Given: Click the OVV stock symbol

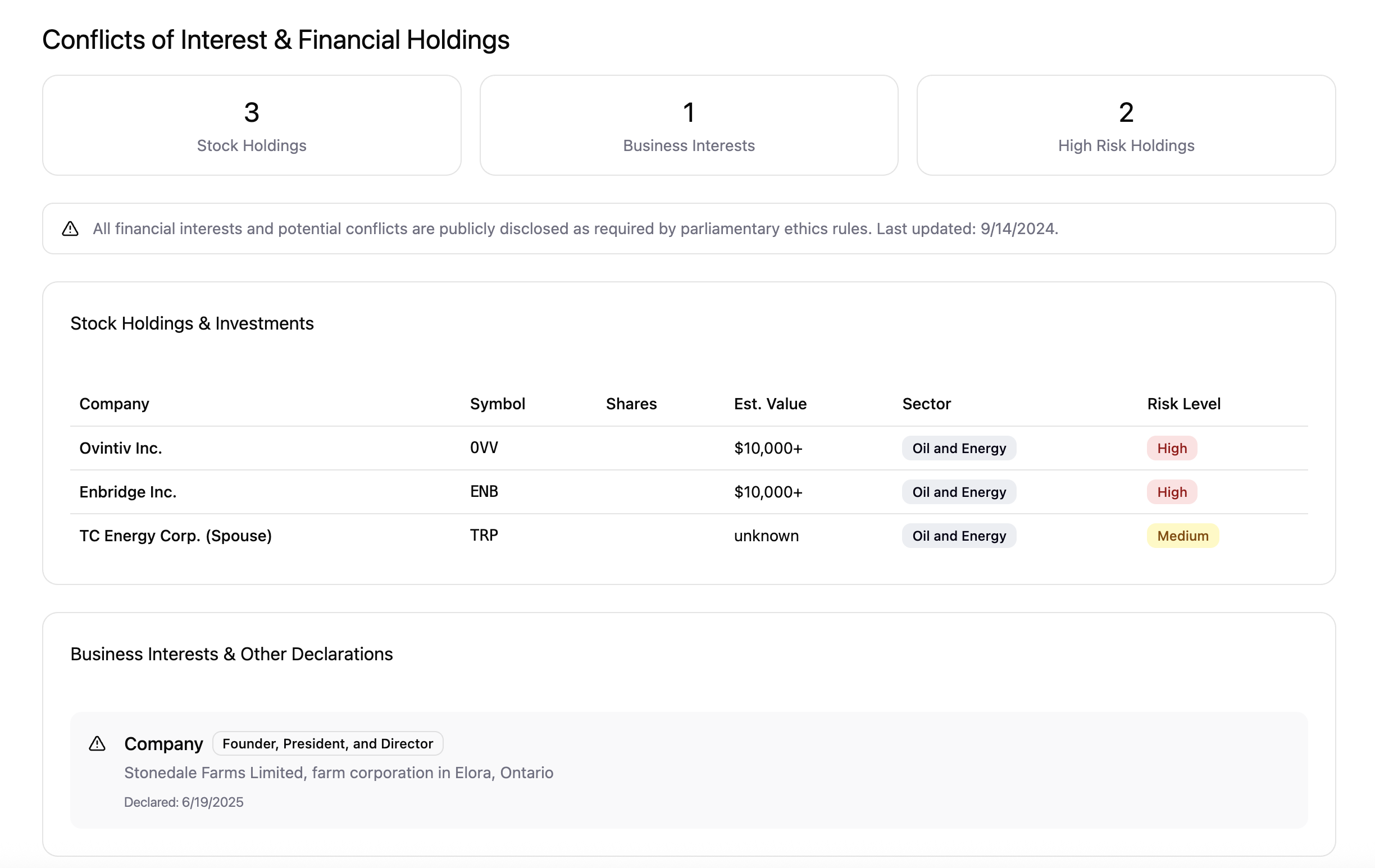Looking at the screenshot, I should point(484,448).
